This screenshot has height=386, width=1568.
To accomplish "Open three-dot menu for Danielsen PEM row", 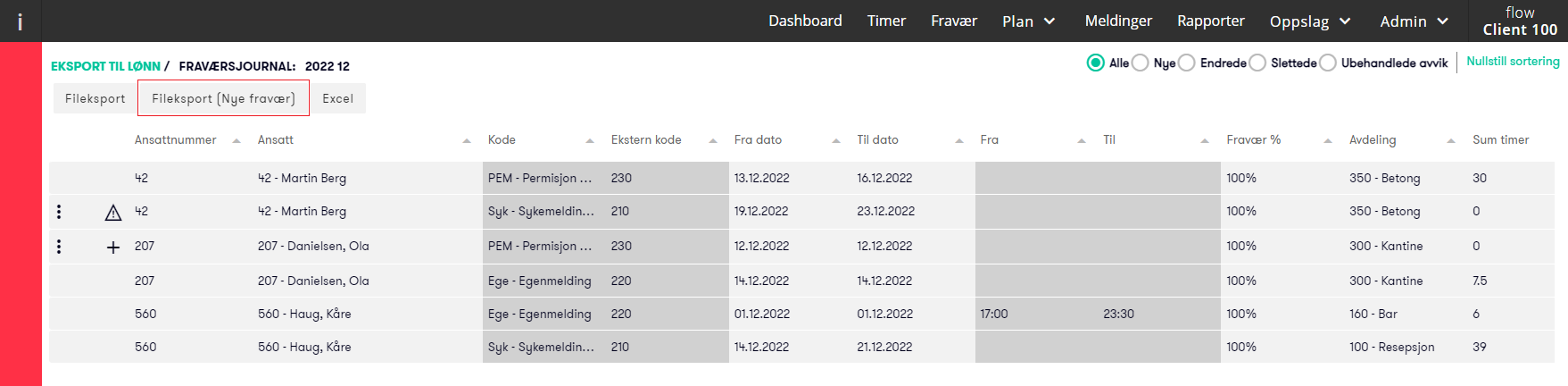I will click(59, 246).
